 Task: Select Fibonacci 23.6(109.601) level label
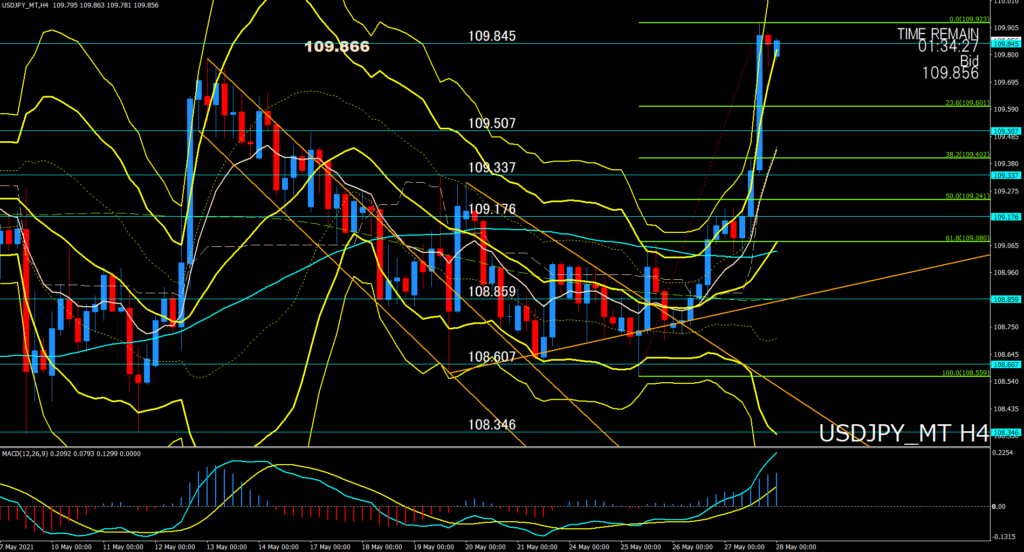coord(967,103)
